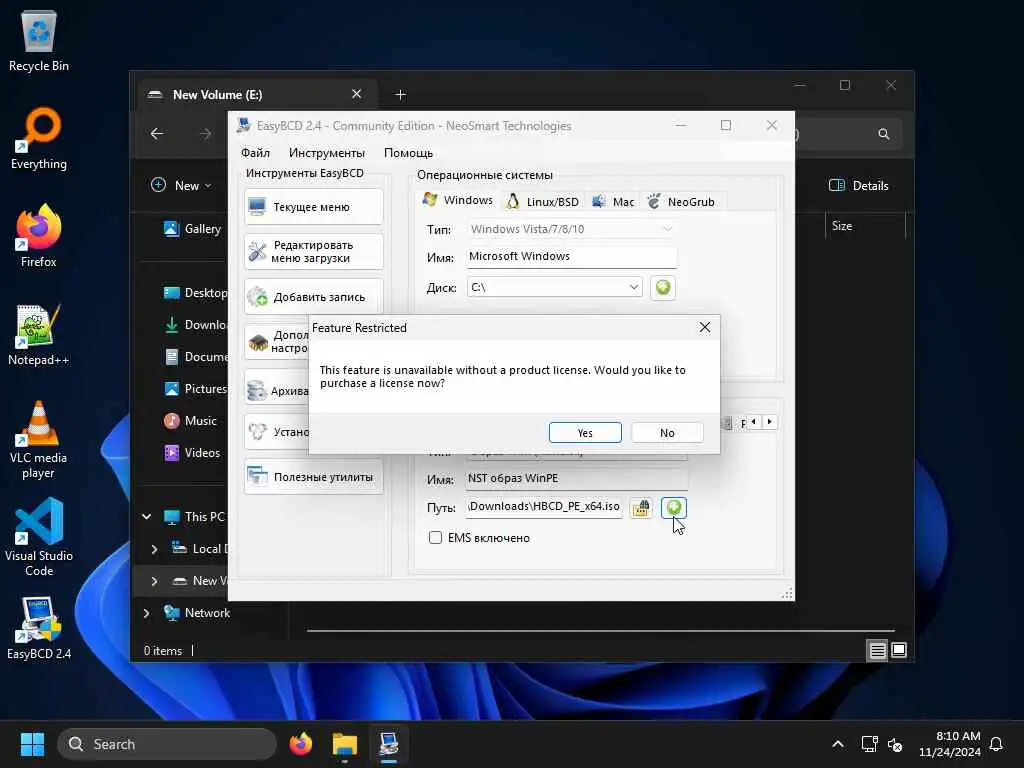This screenshot has height=768, width=1024.
Task: Open File Explorer from the taskbar
Action: 345,744
